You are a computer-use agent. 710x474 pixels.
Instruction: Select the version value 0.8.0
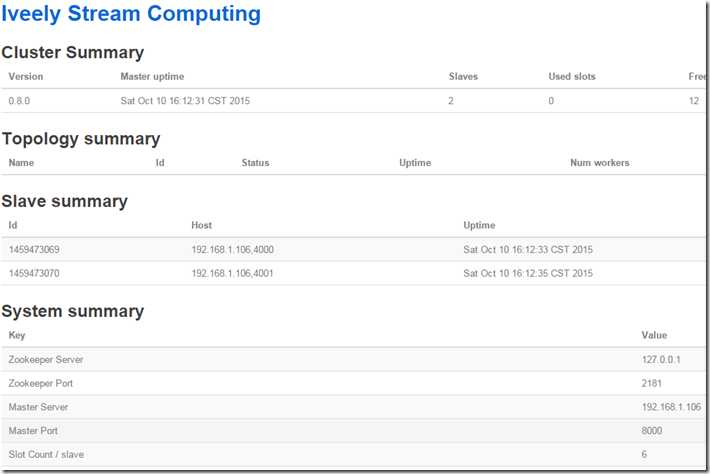pyautogui.click(x=19, y=101)
